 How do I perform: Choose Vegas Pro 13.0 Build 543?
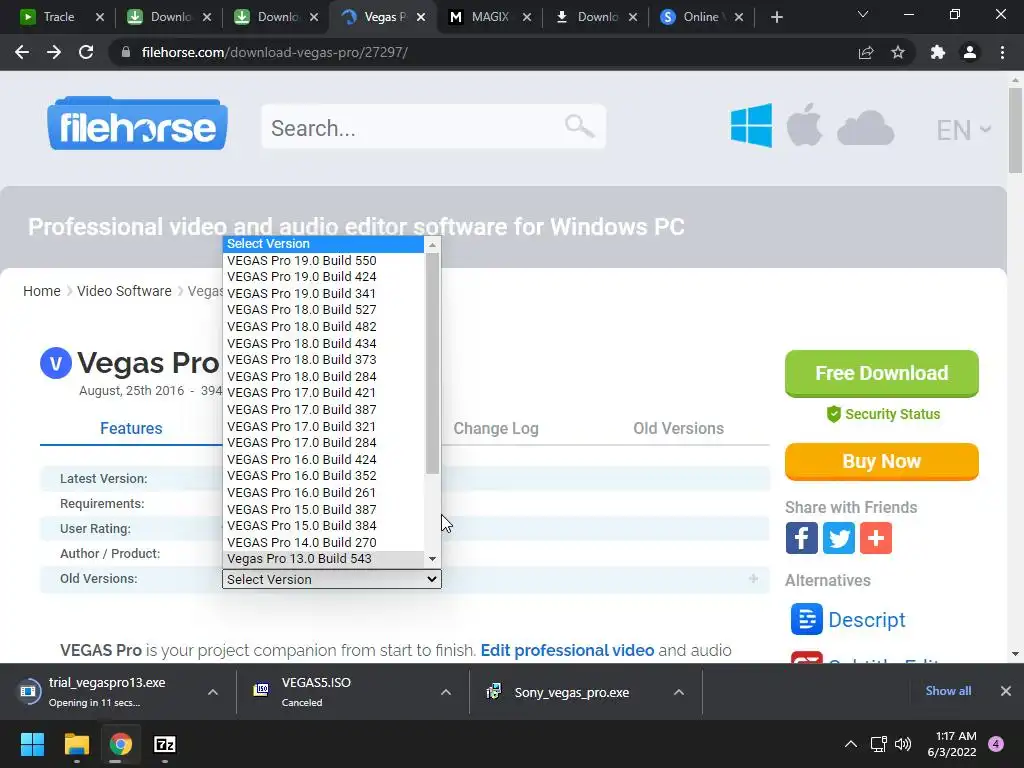coord(323,559)
